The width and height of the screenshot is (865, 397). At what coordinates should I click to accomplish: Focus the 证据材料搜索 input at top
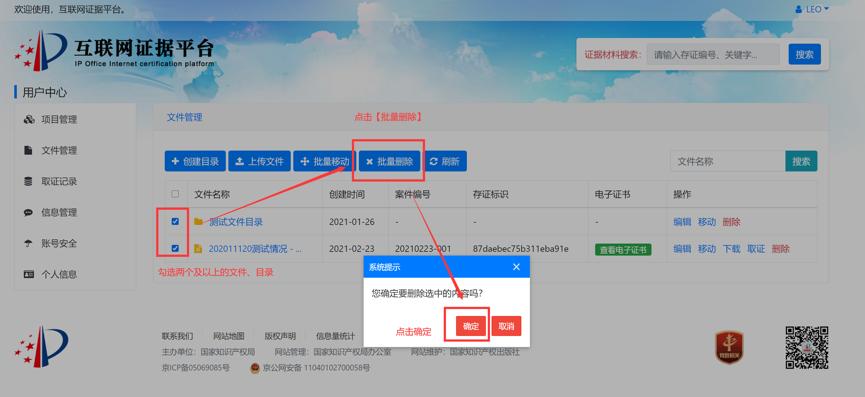click(x=713, y=55)
